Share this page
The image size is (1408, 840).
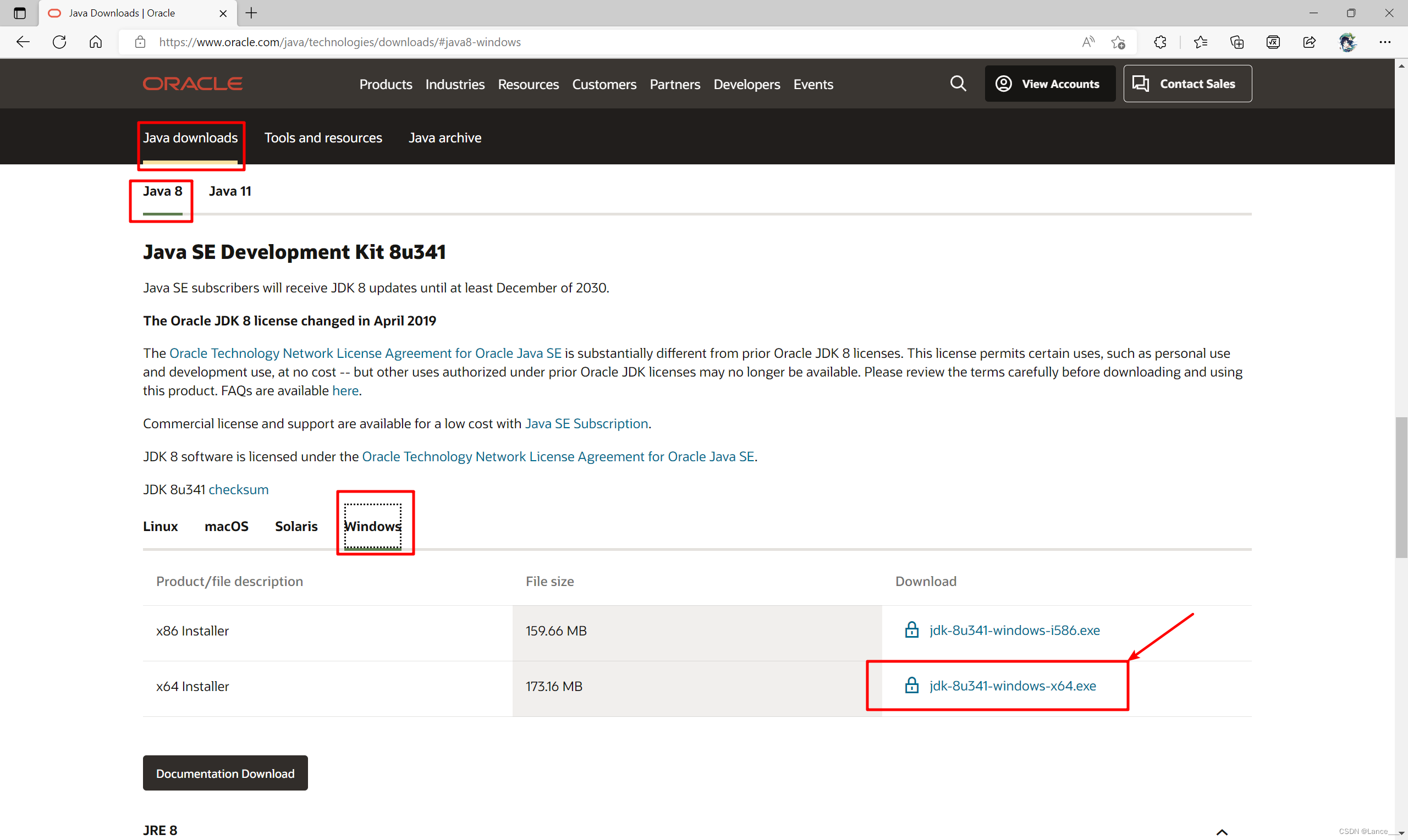[x=1310, y=42]
